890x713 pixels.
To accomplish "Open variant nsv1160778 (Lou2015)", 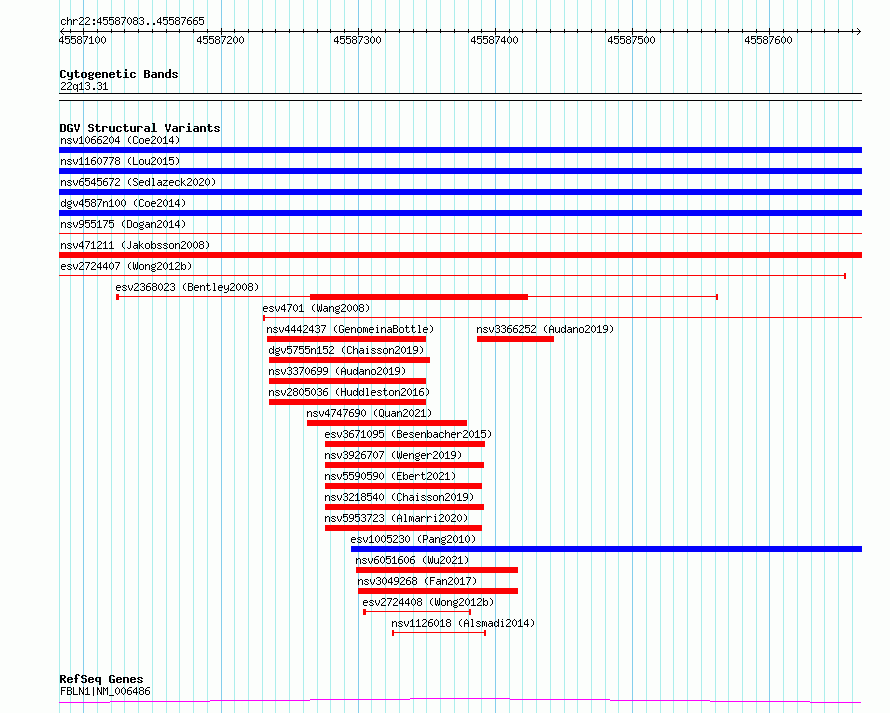I will coord(120,161).
